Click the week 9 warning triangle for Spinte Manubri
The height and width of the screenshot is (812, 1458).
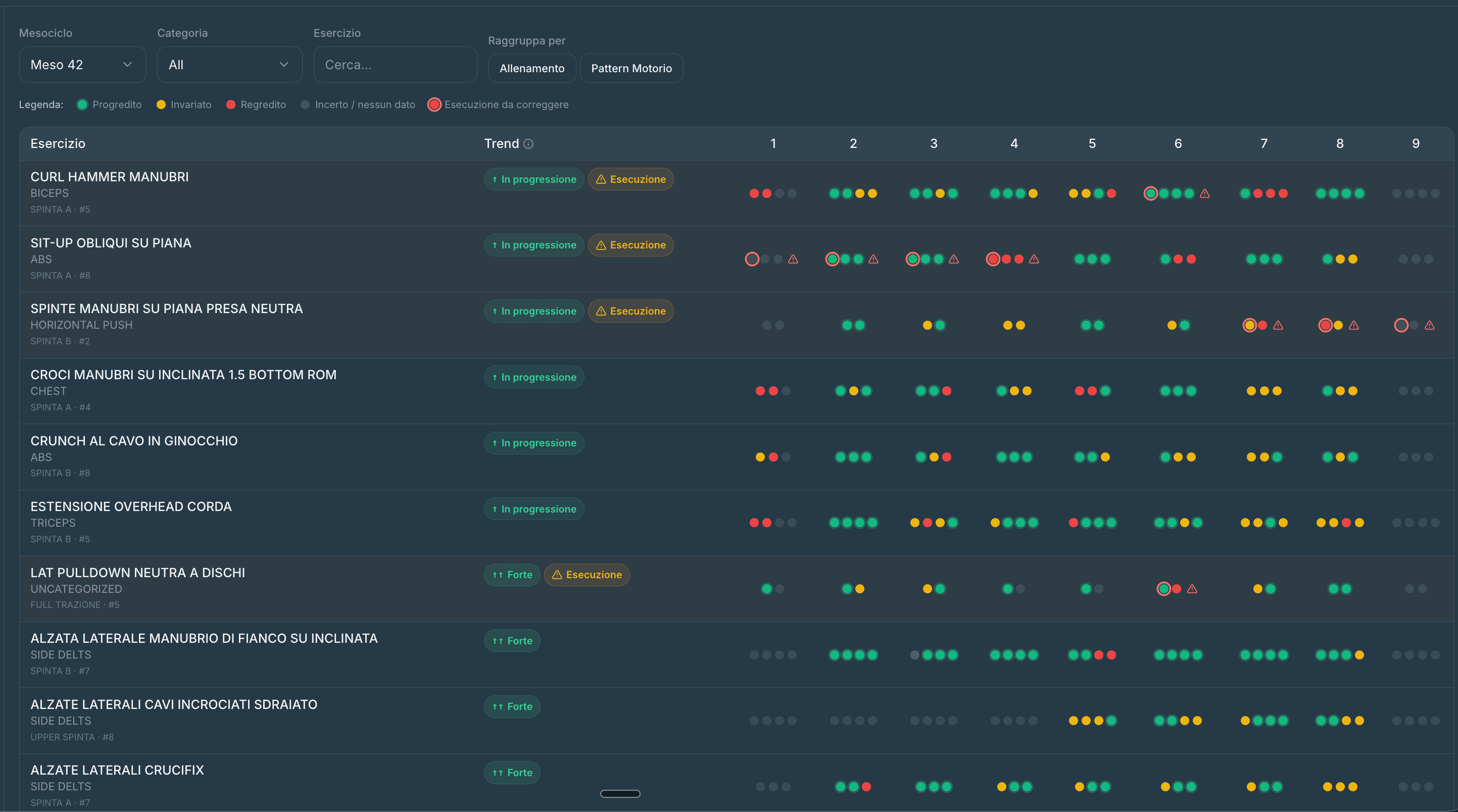coord(1430,325)
